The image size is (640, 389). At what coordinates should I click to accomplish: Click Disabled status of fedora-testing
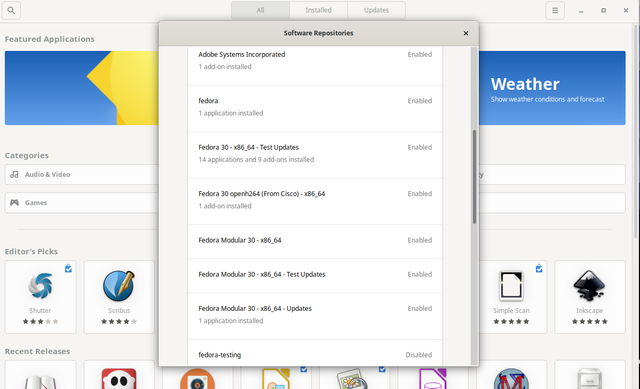pos(418,355)
